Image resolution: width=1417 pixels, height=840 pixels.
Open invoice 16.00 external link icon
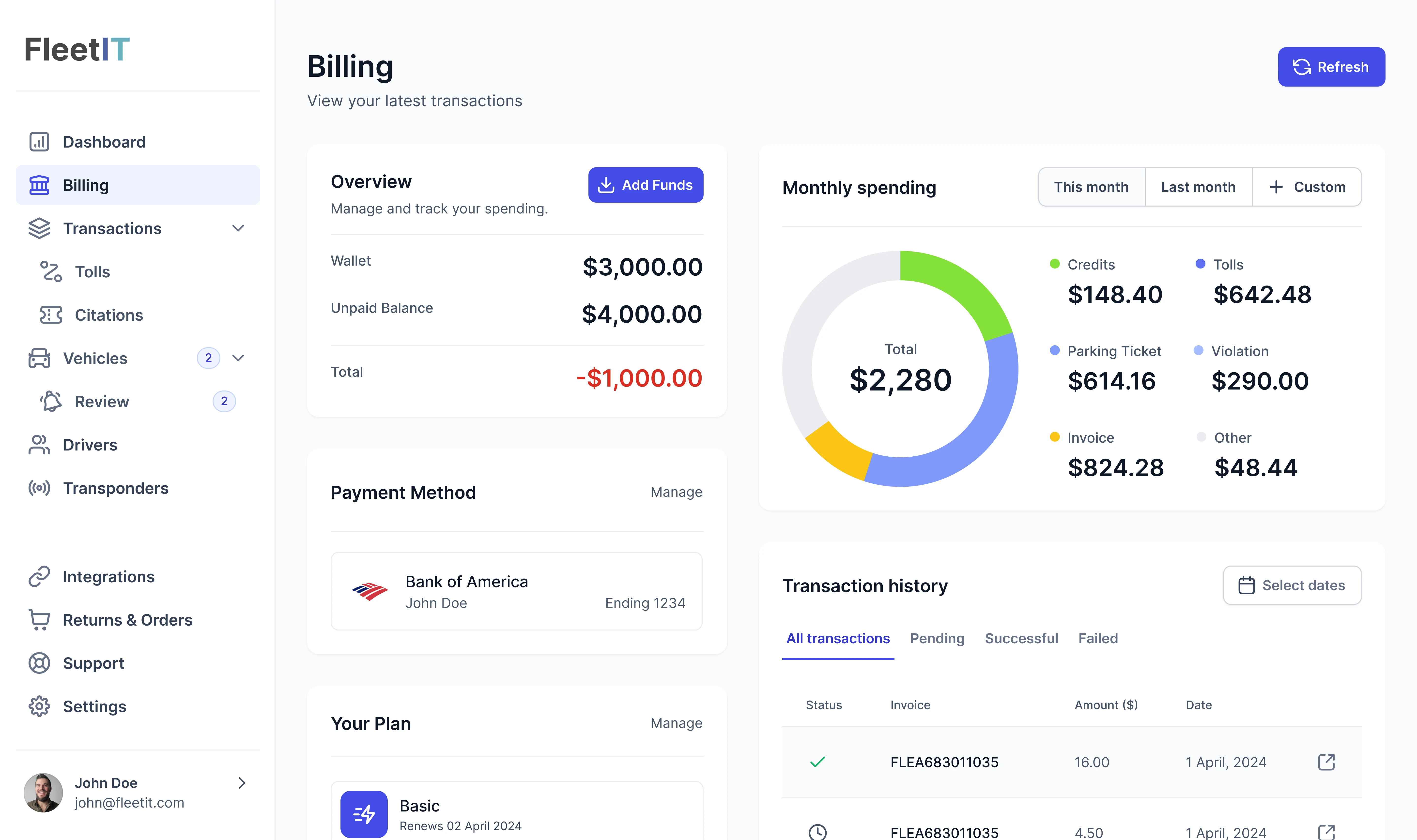click(x=1326, y=762)
